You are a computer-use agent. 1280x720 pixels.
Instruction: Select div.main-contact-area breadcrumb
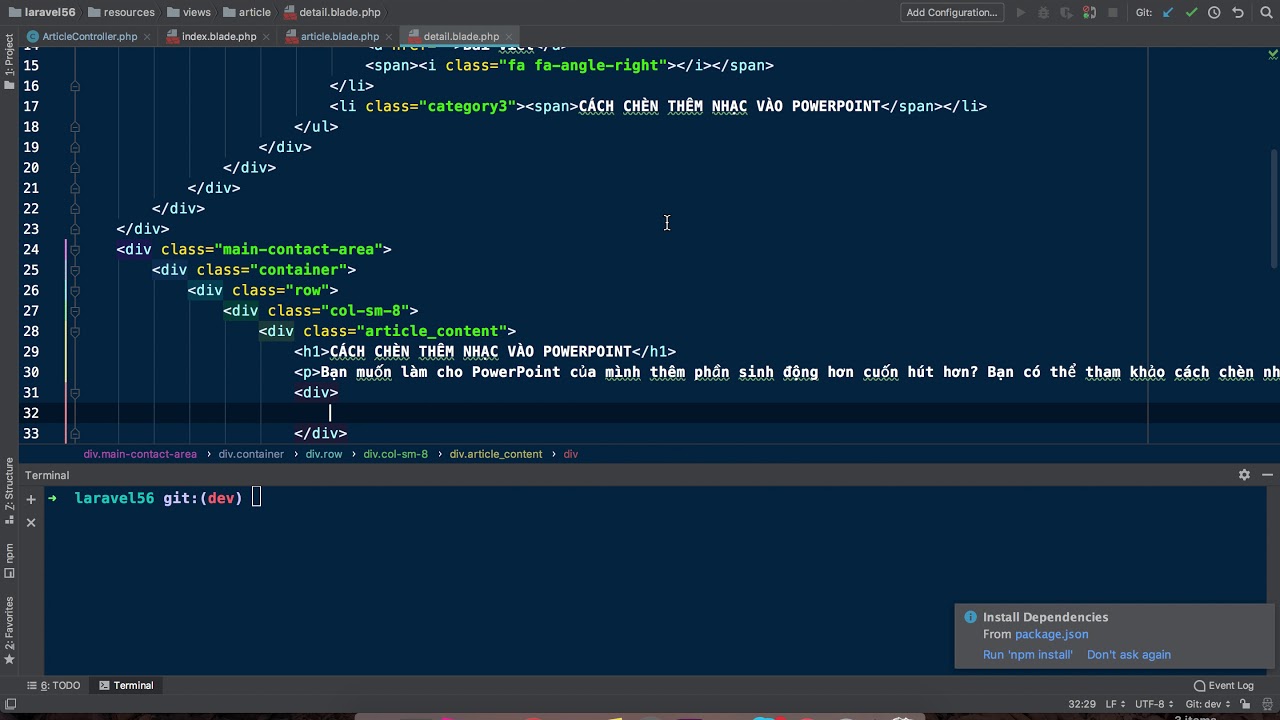140,454
